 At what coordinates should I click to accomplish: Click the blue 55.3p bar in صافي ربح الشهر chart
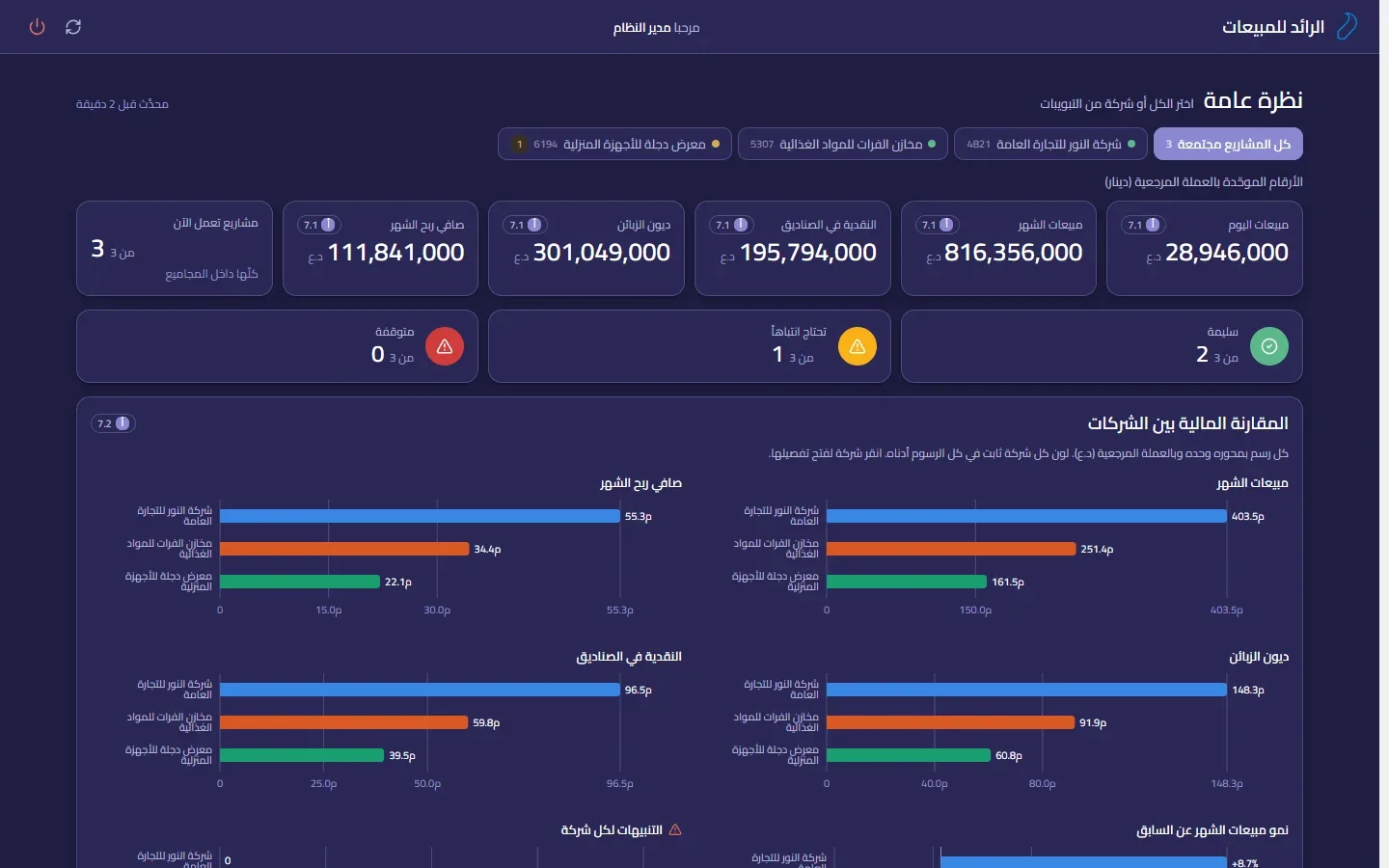click(420, 516)
